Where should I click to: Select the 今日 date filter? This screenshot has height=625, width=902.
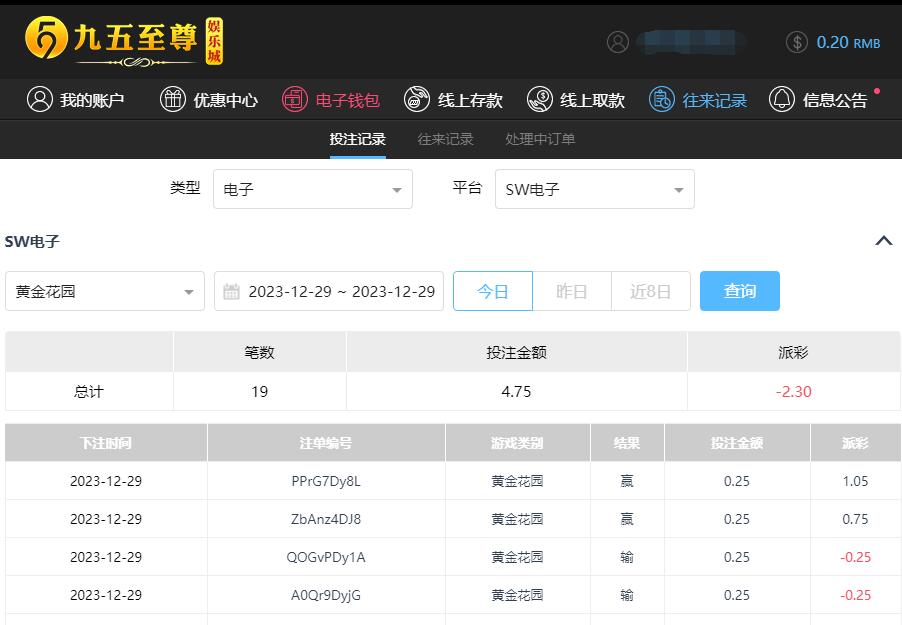(x=493, y=291)
